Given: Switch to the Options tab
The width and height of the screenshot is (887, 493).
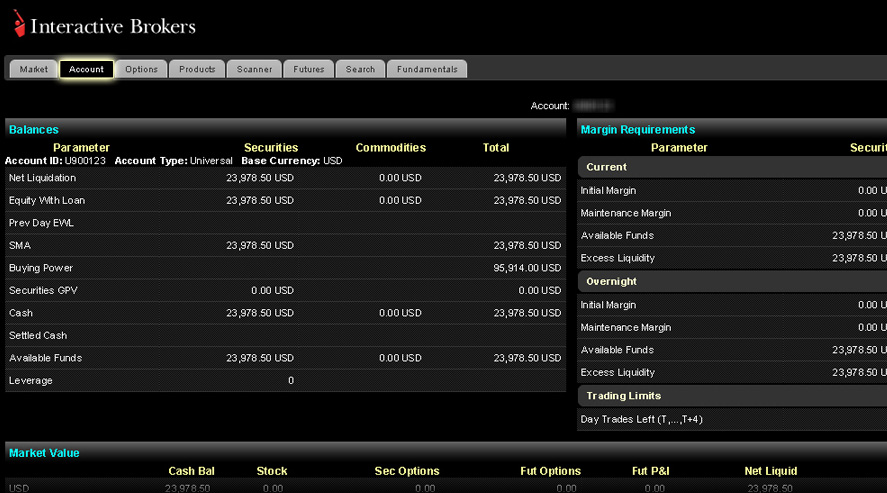Looking at the screenshot, I should coord(141,69).
